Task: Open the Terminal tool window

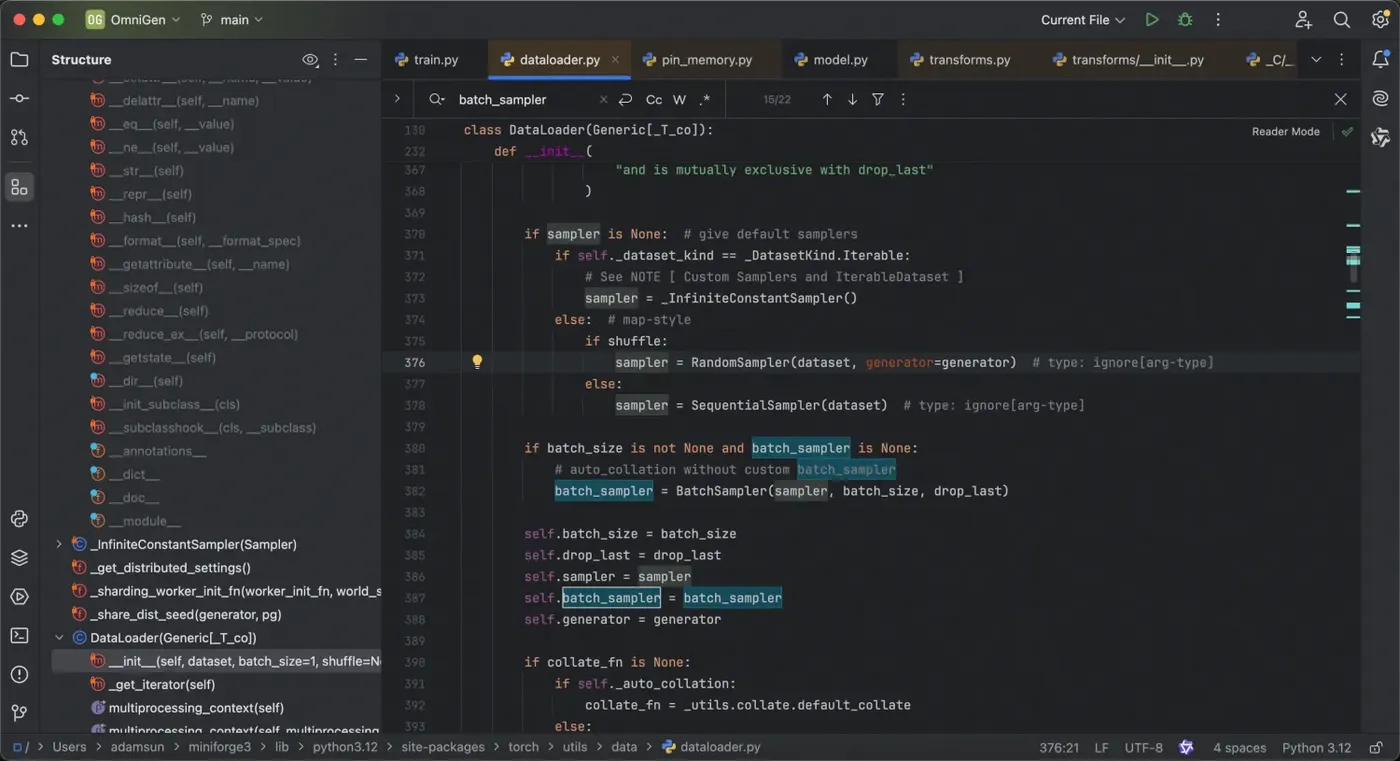Action: (19, 635)
